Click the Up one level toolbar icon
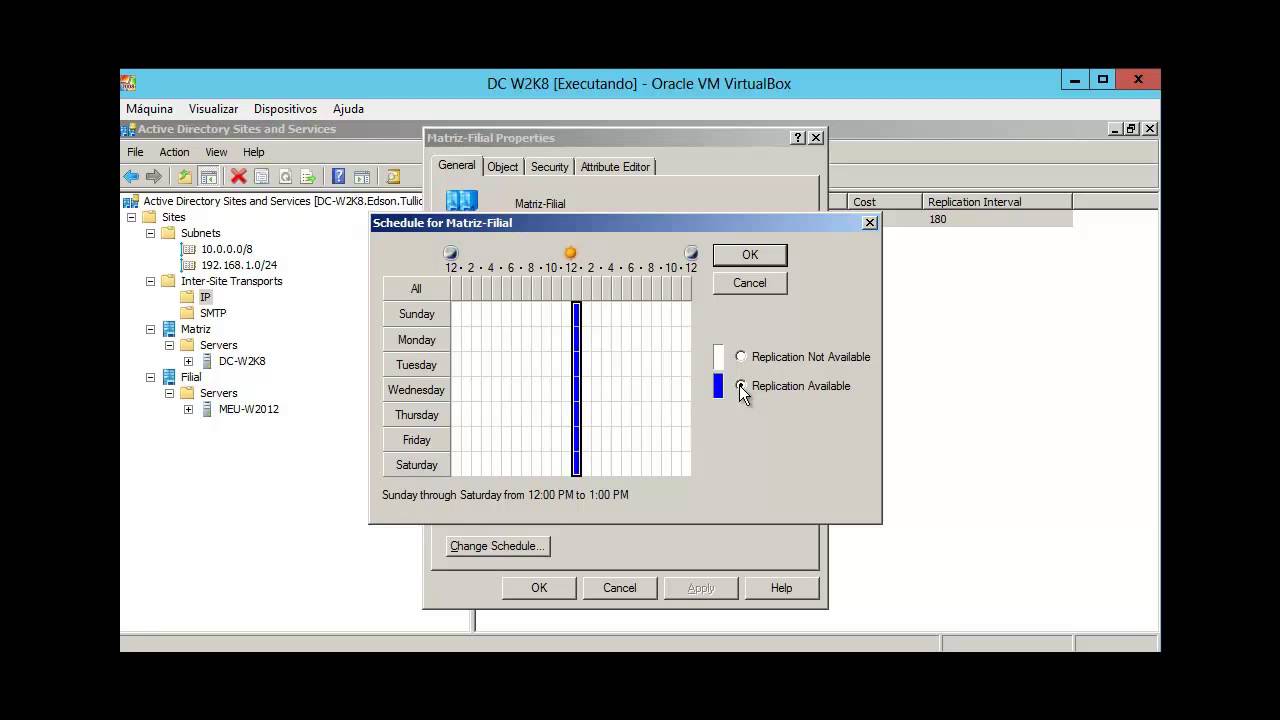Screen dimensions: 1280x720 185,176
